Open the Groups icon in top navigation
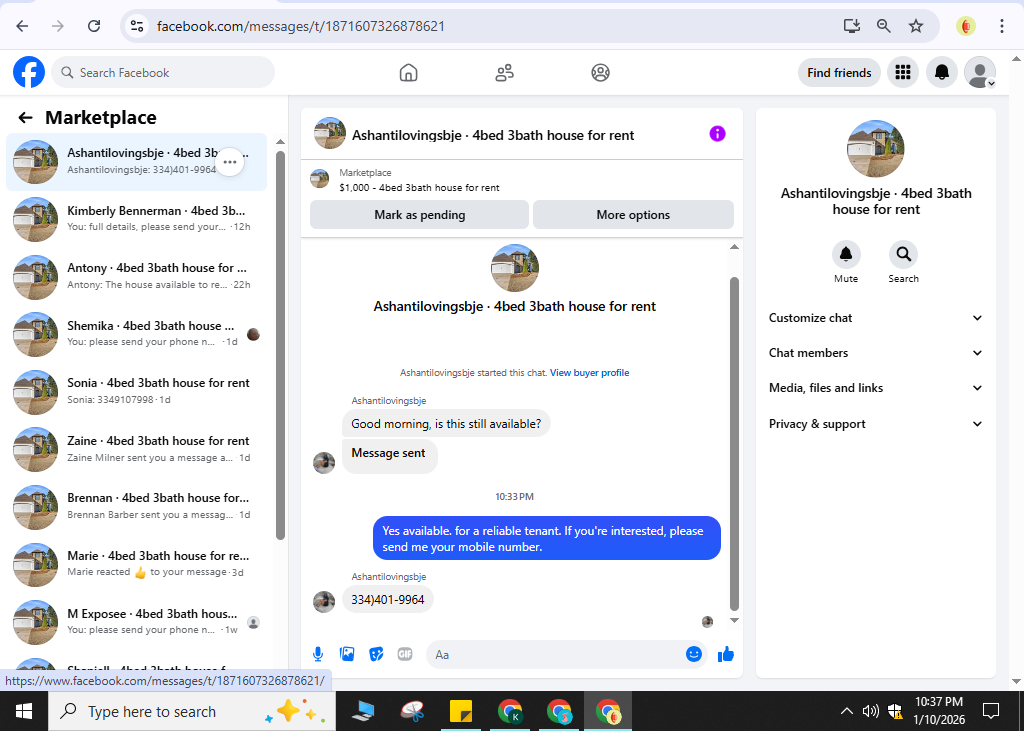 pos(600,73)
